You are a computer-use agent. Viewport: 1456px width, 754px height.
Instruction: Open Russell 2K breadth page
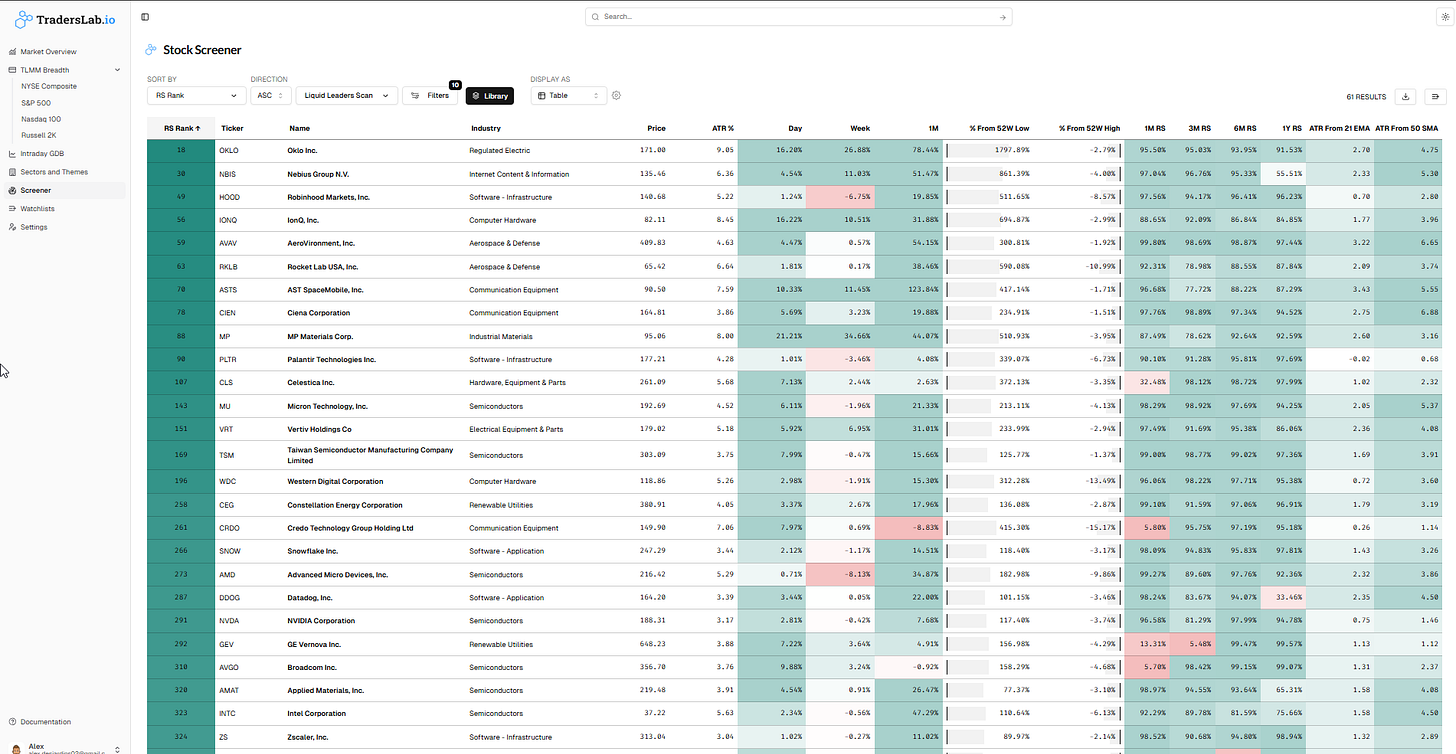[x=39, y=135]
